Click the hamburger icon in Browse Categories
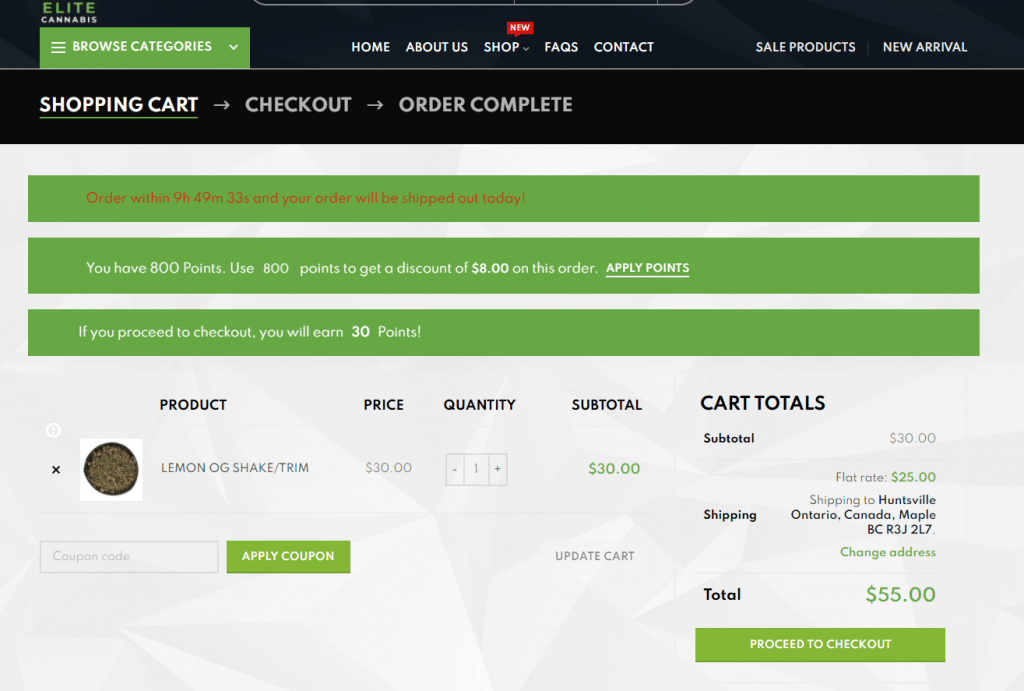Image resolution: width=1024 pixels, height=691 pixels. 58,47
